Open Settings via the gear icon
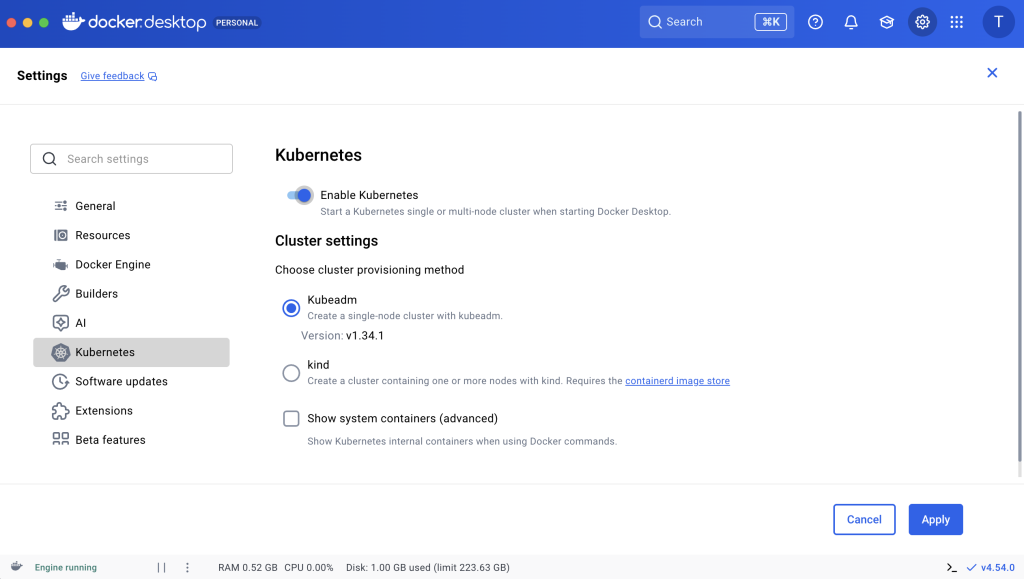This screenshot has height=579, width=1024. pyautogui.click(x=922, y=21)
